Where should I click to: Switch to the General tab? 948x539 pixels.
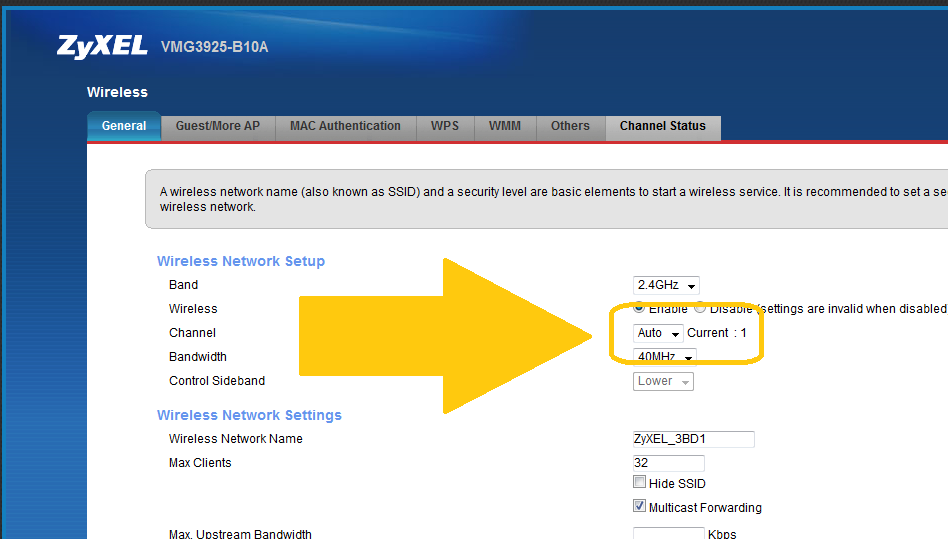124,126
